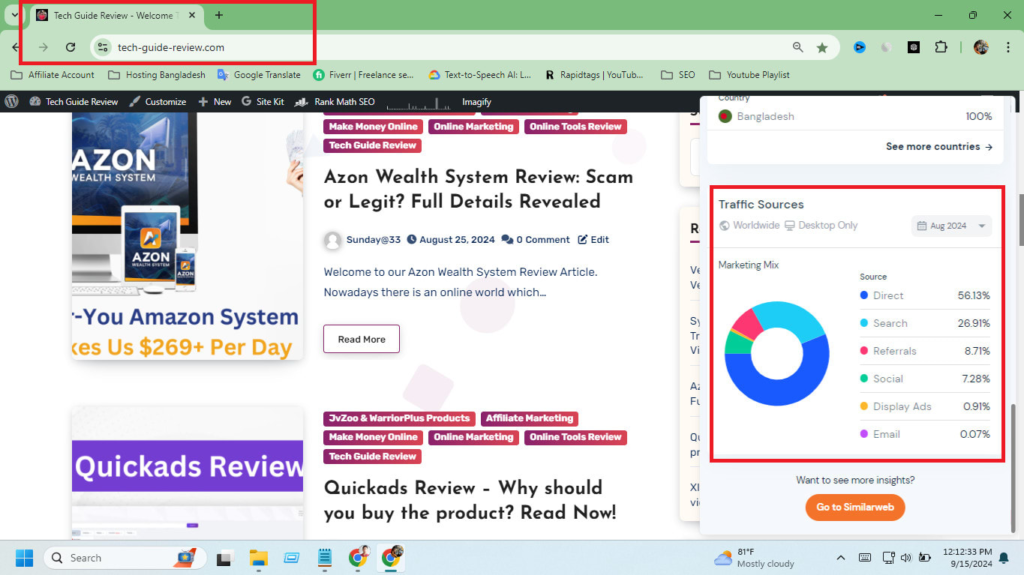Open the Quickads Review title link
The image size is (1024, 575).
coord(470,501)
